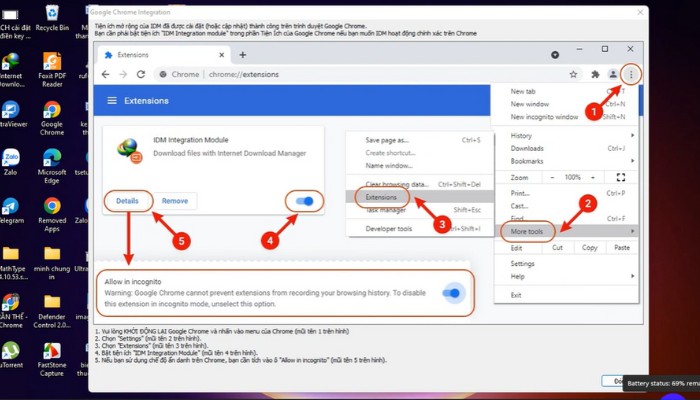Viewport: 700px width, 400px height.
Task: Choose Save page as from the submenu
Action: click(x=420, y=140)
